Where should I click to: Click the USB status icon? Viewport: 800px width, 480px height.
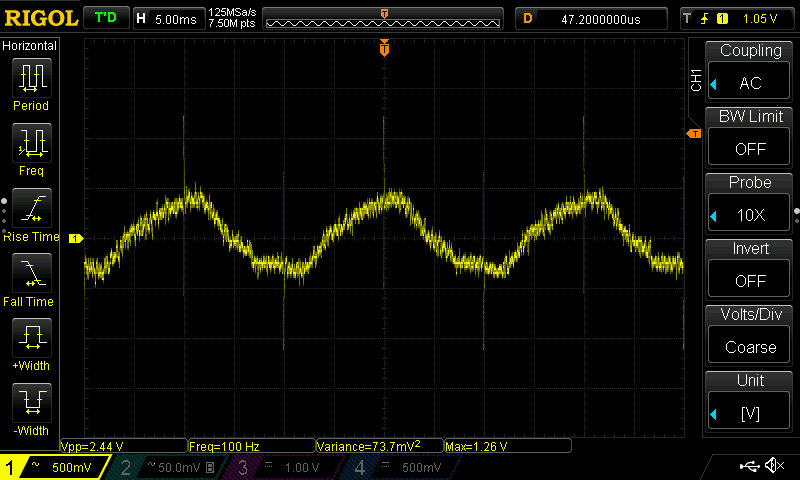pos(748,466)
